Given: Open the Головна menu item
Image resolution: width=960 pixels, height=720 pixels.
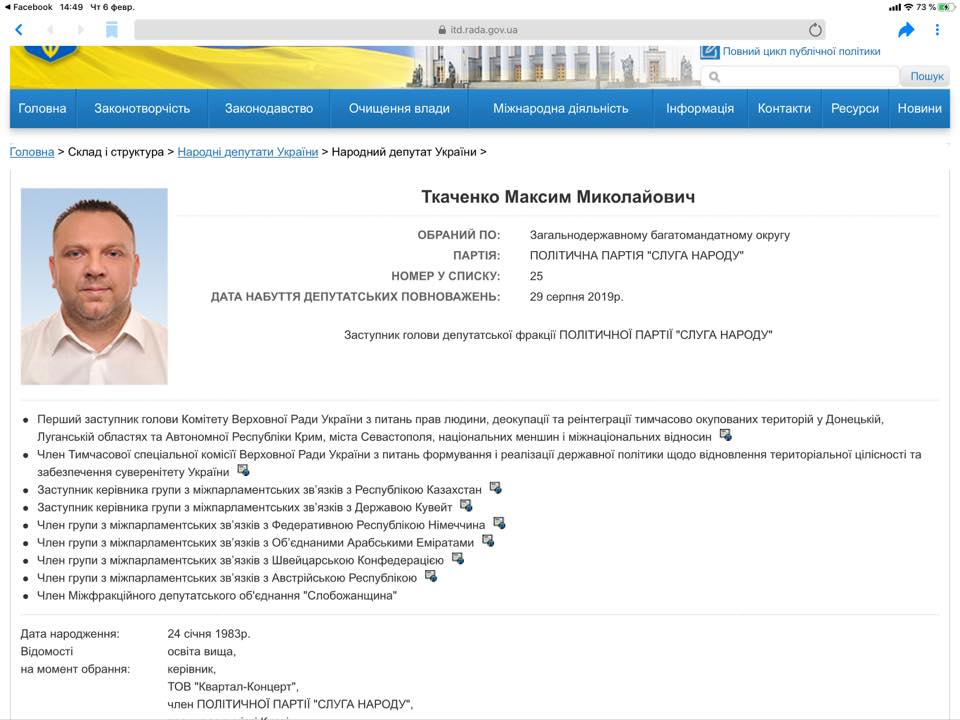Looking at the screenshot, I should (x=42, y=108).
